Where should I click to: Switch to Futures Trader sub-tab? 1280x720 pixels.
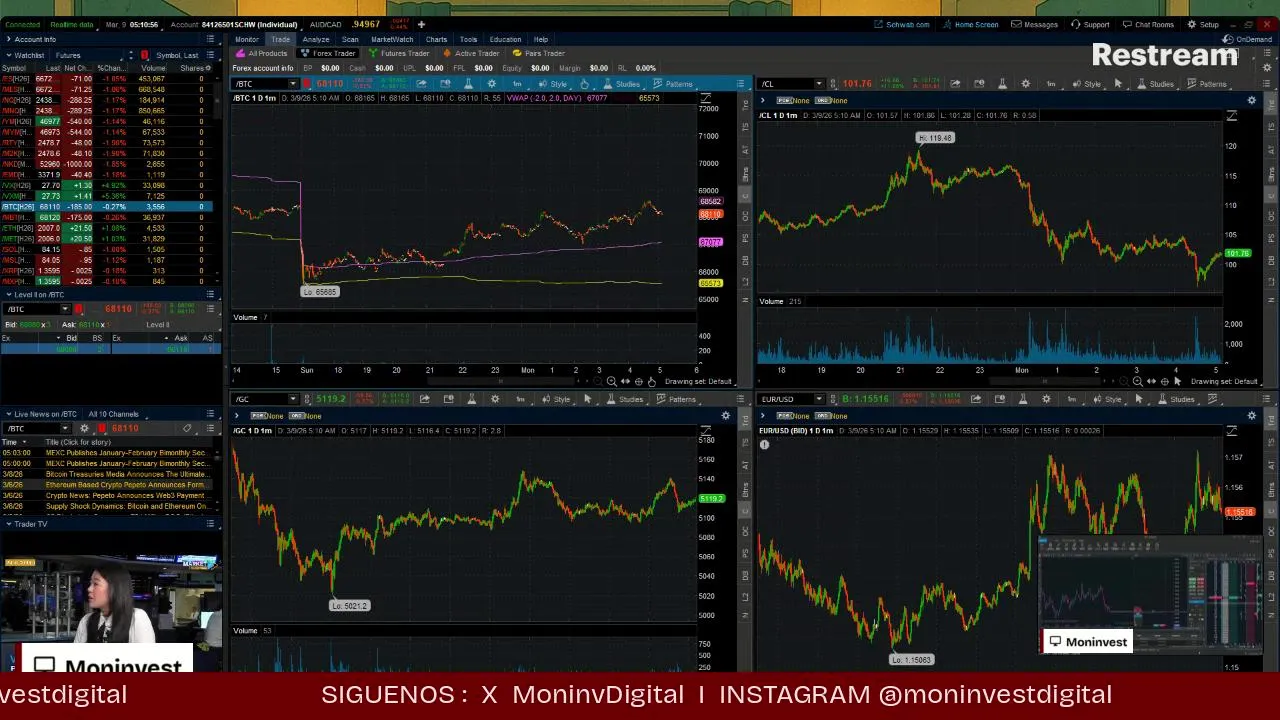400,53
